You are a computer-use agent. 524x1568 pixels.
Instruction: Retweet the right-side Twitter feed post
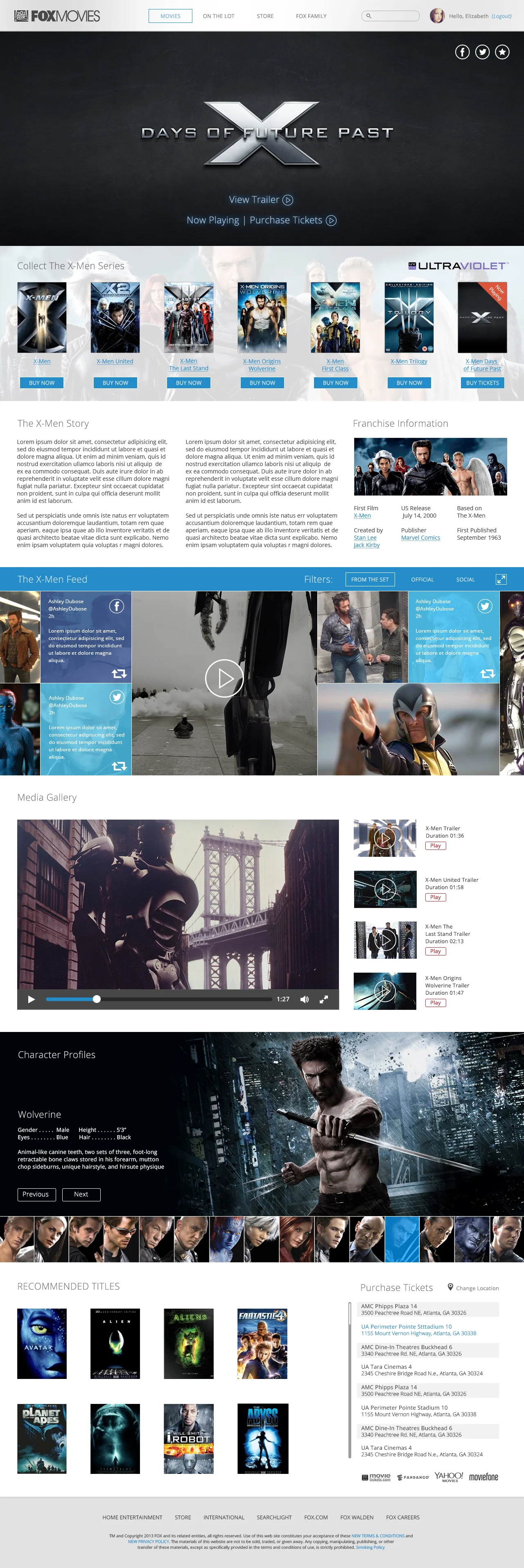[488, 673]
